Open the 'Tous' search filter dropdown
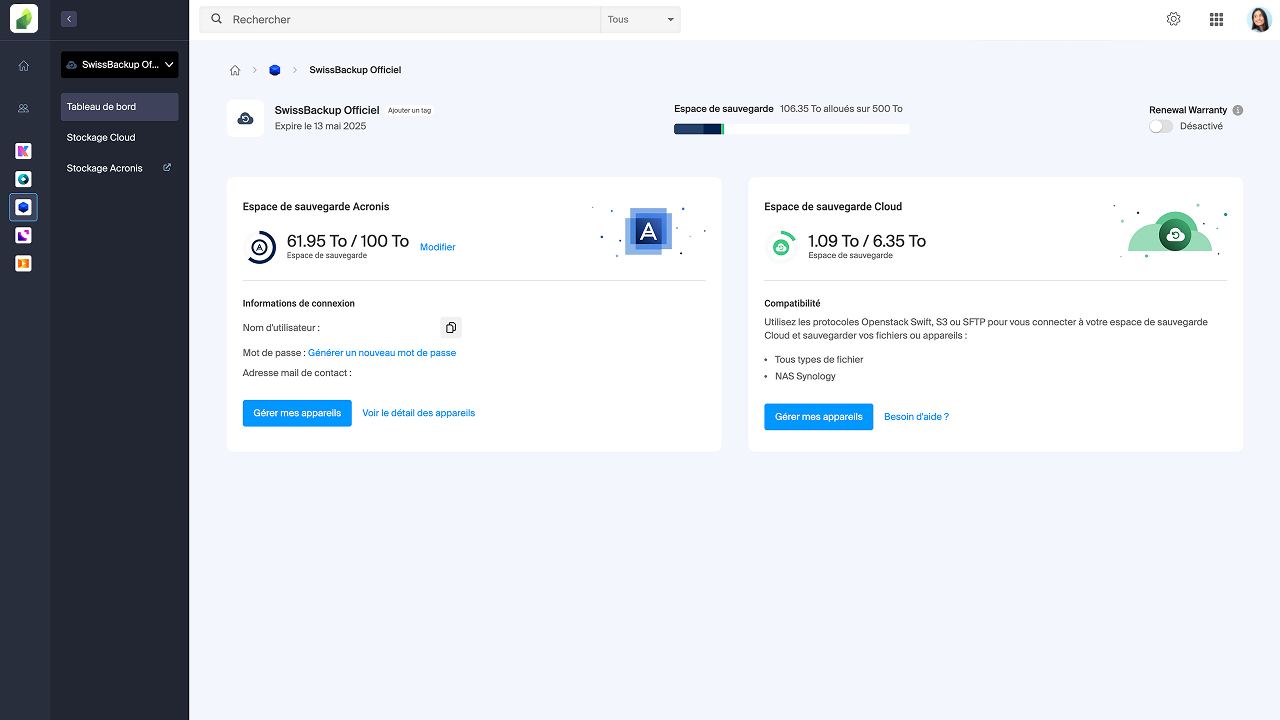This screenshot has height=720, width=1280. (639, 18)
